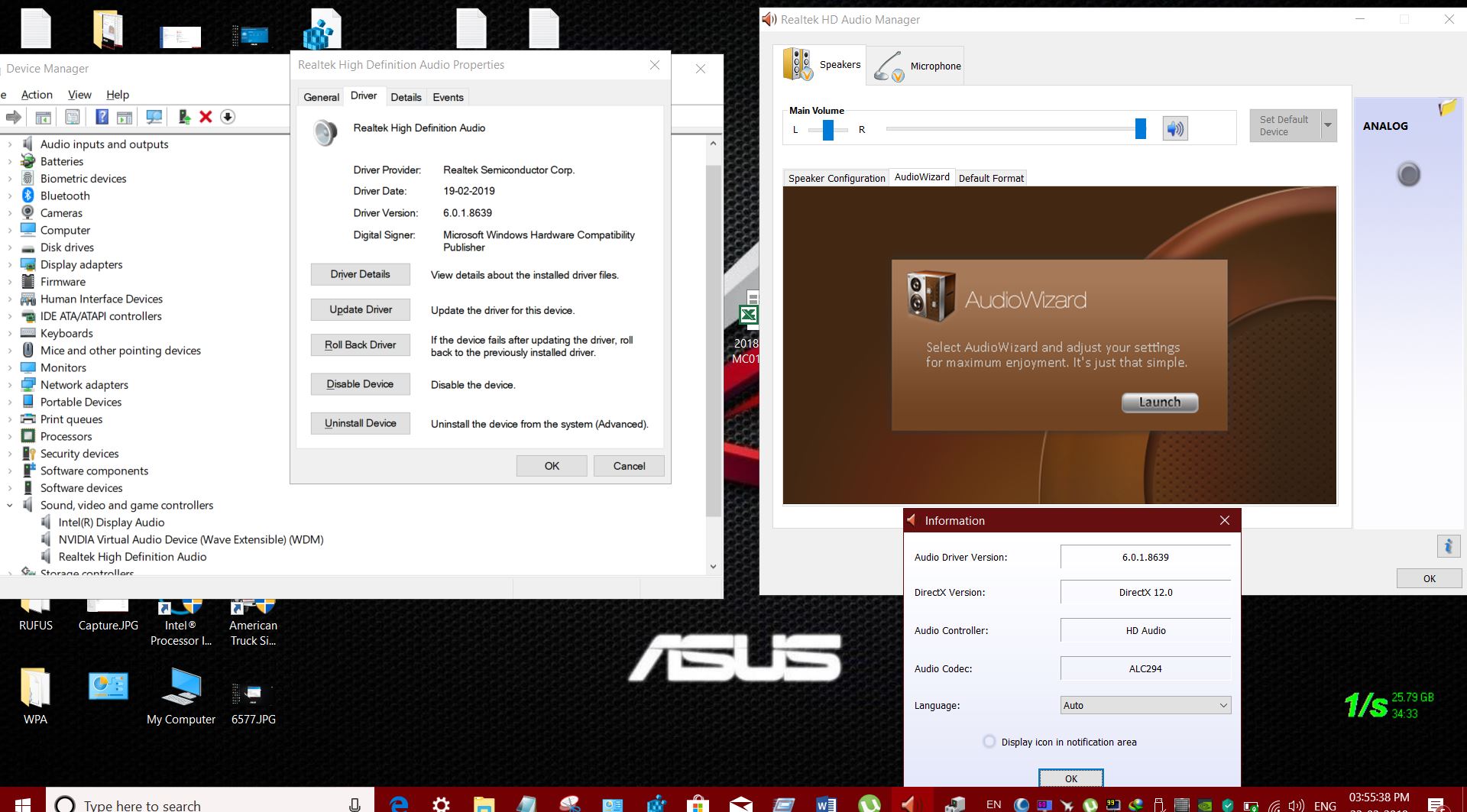Expand Audio inputs and outputs node

10,144
